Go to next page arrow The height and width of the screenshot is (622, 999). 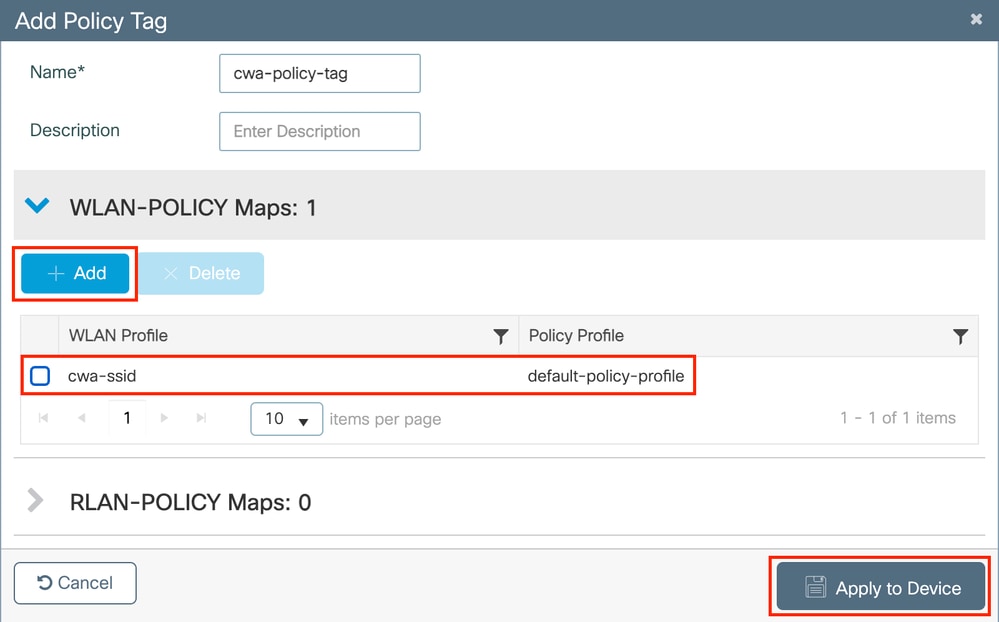pos(164,418)
